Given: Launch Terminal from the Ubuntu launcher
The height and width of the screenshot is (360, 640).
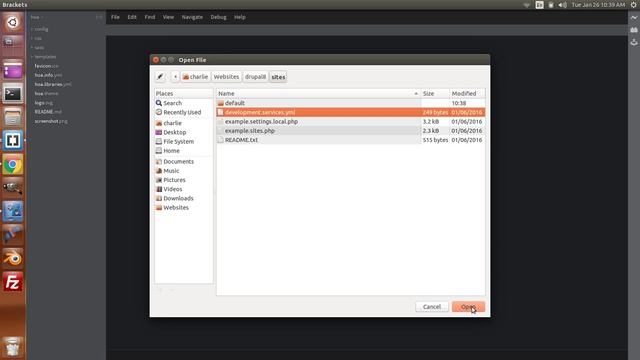Looking at the screenshot, I should [13, 94].
